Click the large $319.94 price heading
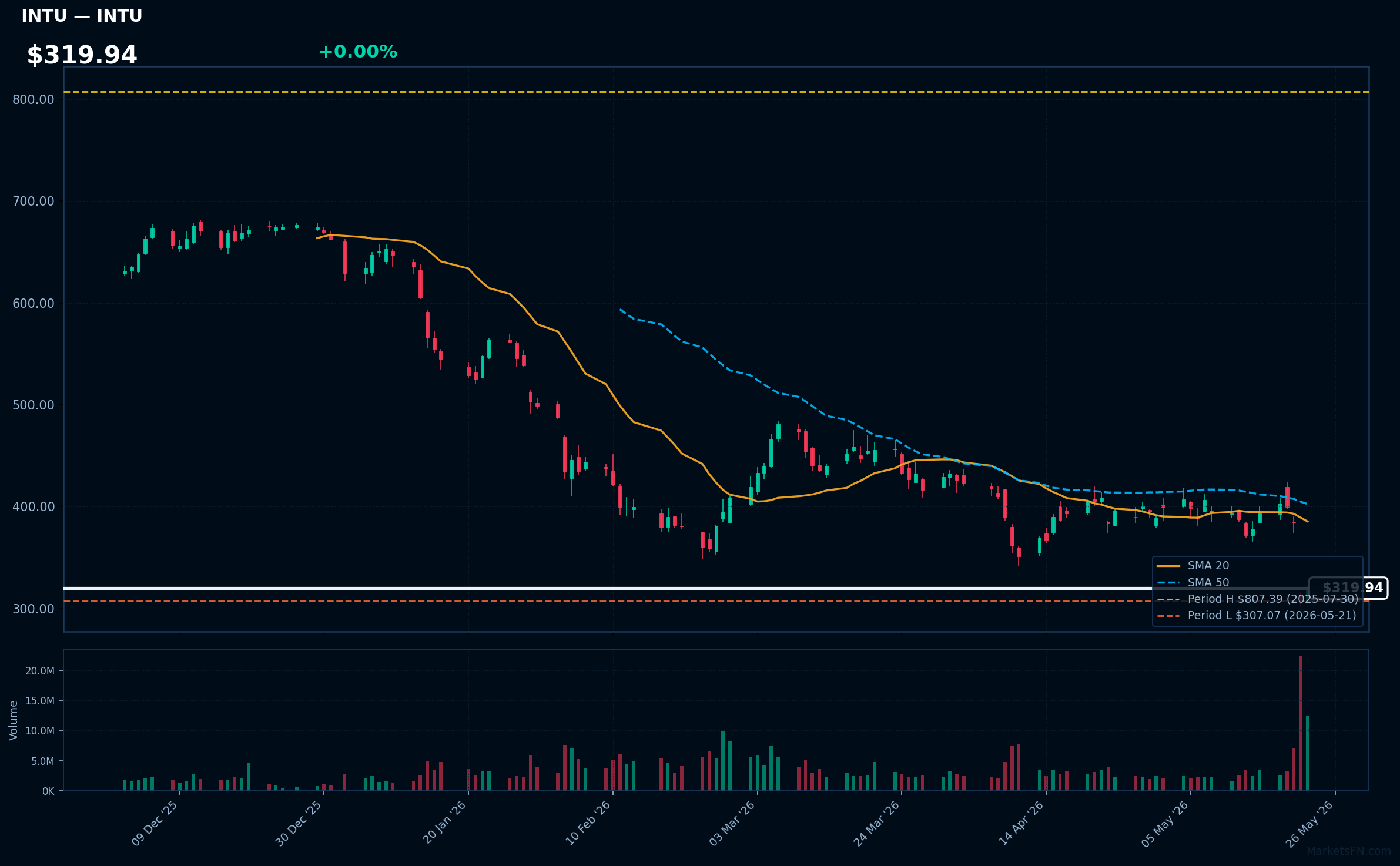 pyautogui.click(x=82, y=55)
